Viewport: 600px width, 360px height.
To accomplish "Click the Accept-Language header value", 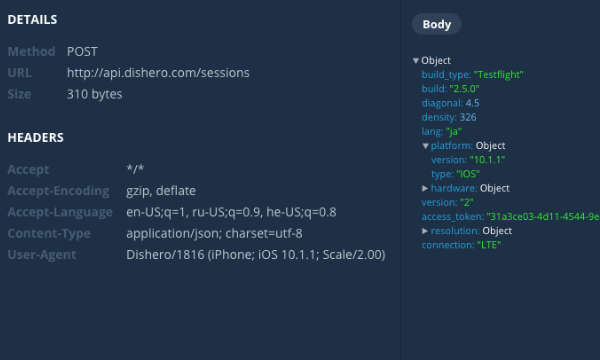I will [231, 212].
